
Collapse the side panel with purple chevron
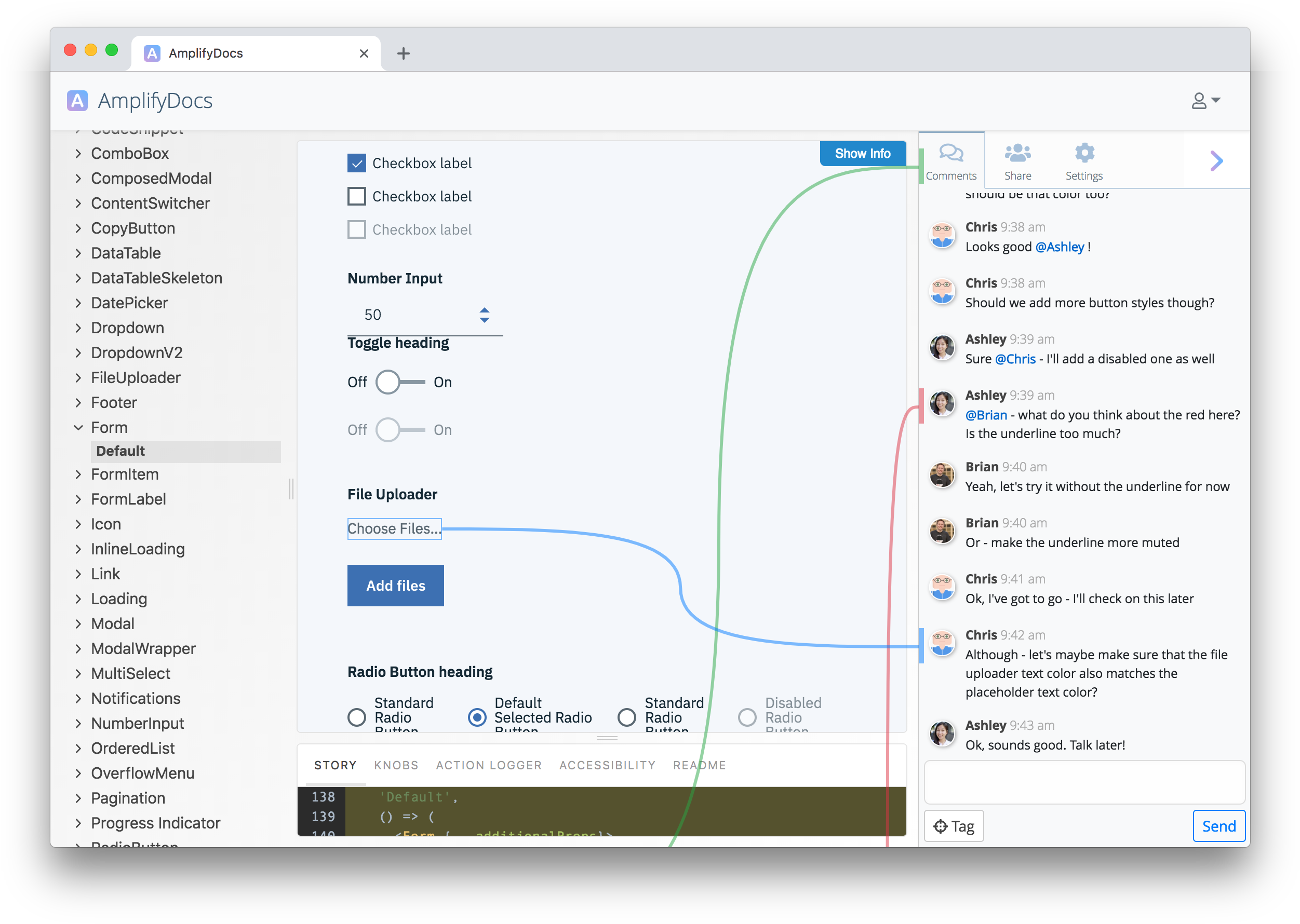pyautogui.click(x=1216, y=161)
